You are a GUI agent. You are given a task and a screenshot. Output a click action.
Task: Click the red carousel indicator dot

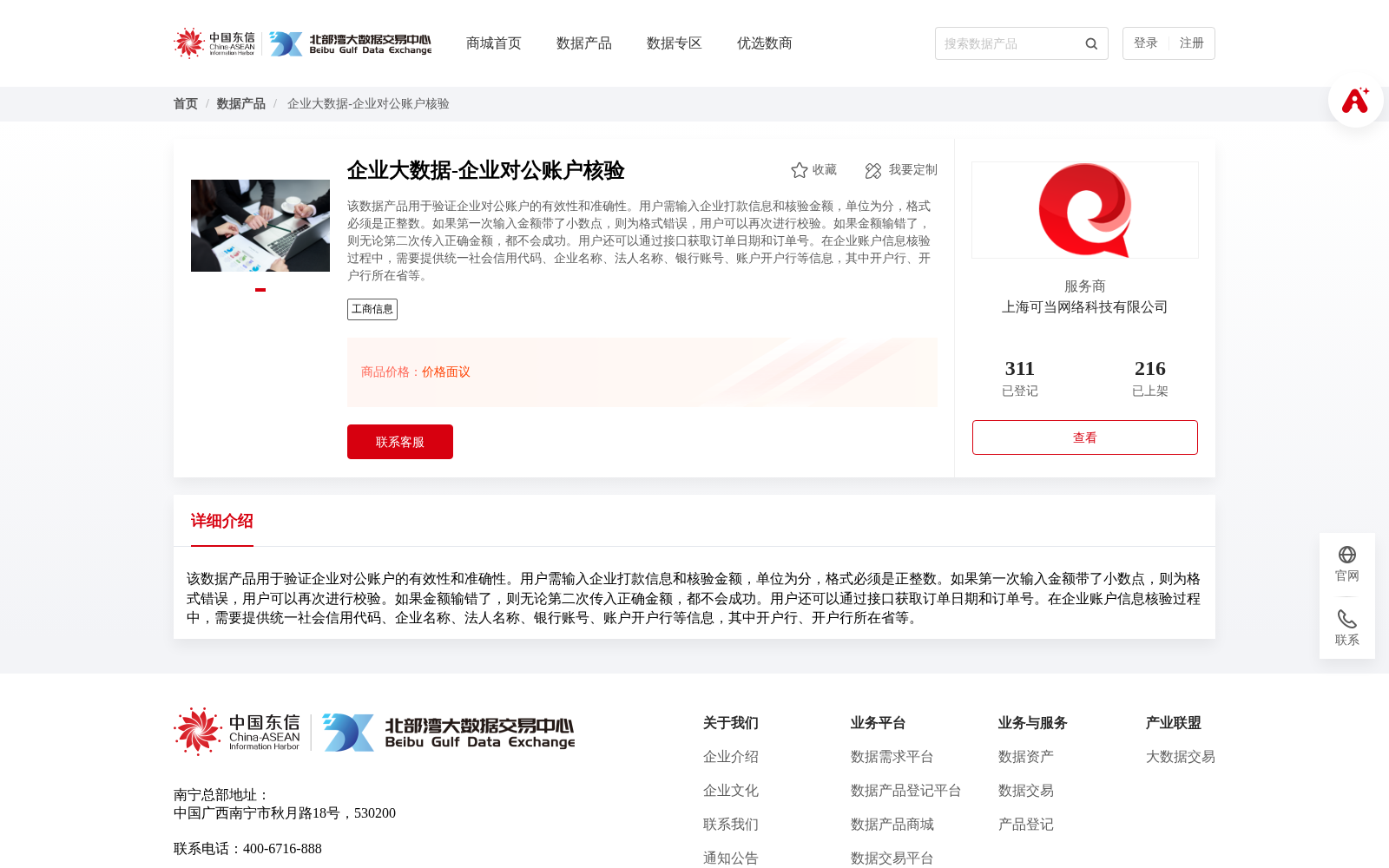coord(260,290)
